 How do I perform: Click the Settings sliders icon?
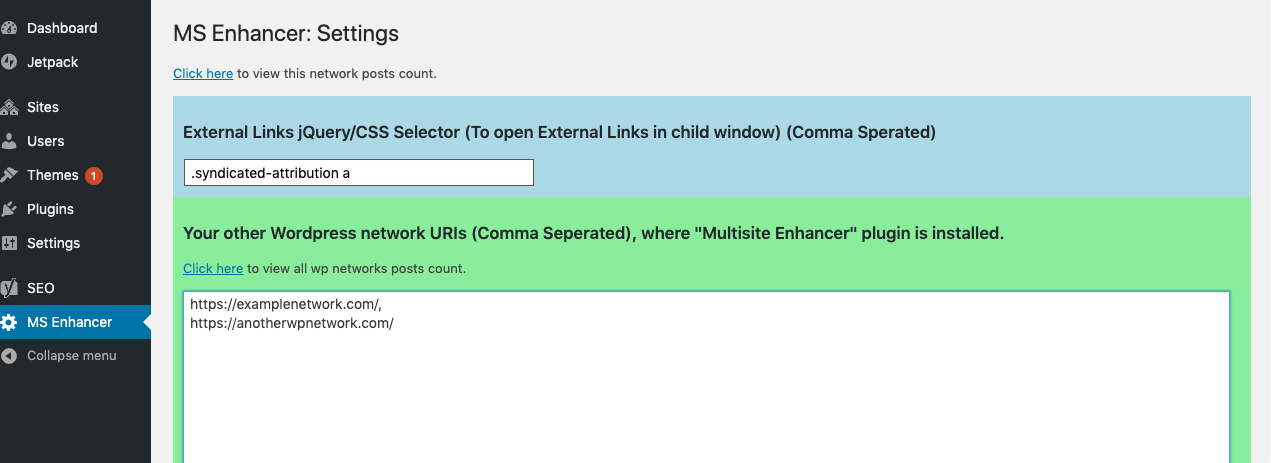[x=9, y=243]
